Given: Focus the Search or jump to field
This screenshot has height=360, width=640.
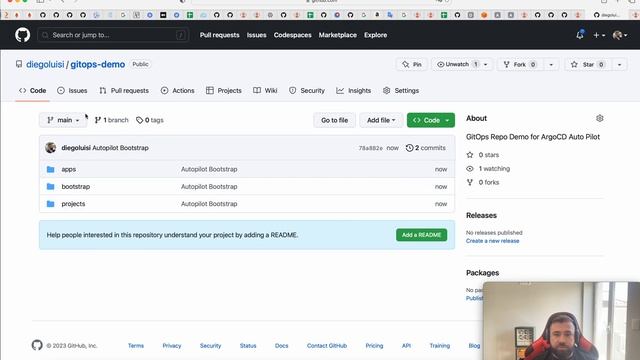Looking at the screenshot, I should point(113,35).
